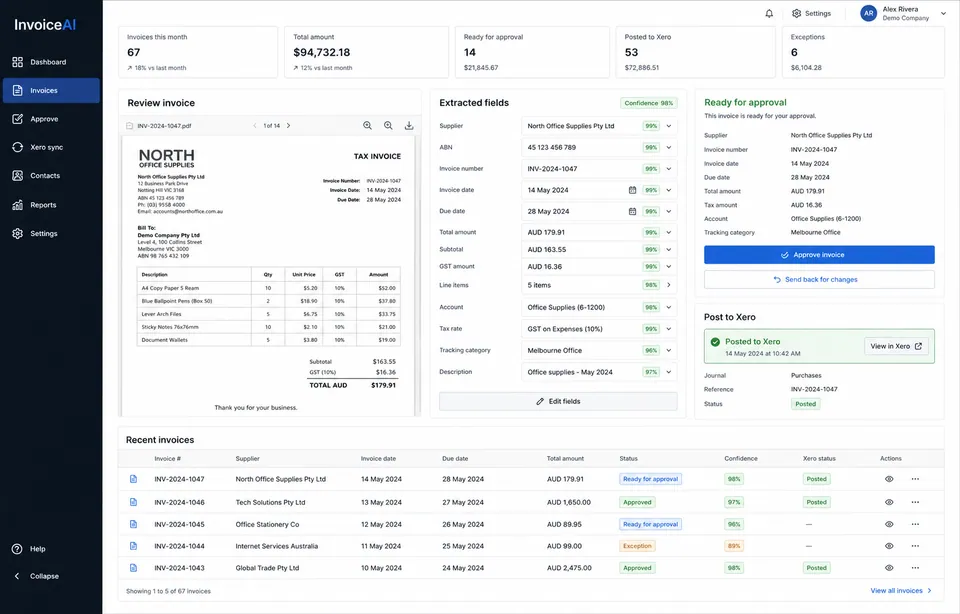Open the Due date calendar picker

coord(632,212)
